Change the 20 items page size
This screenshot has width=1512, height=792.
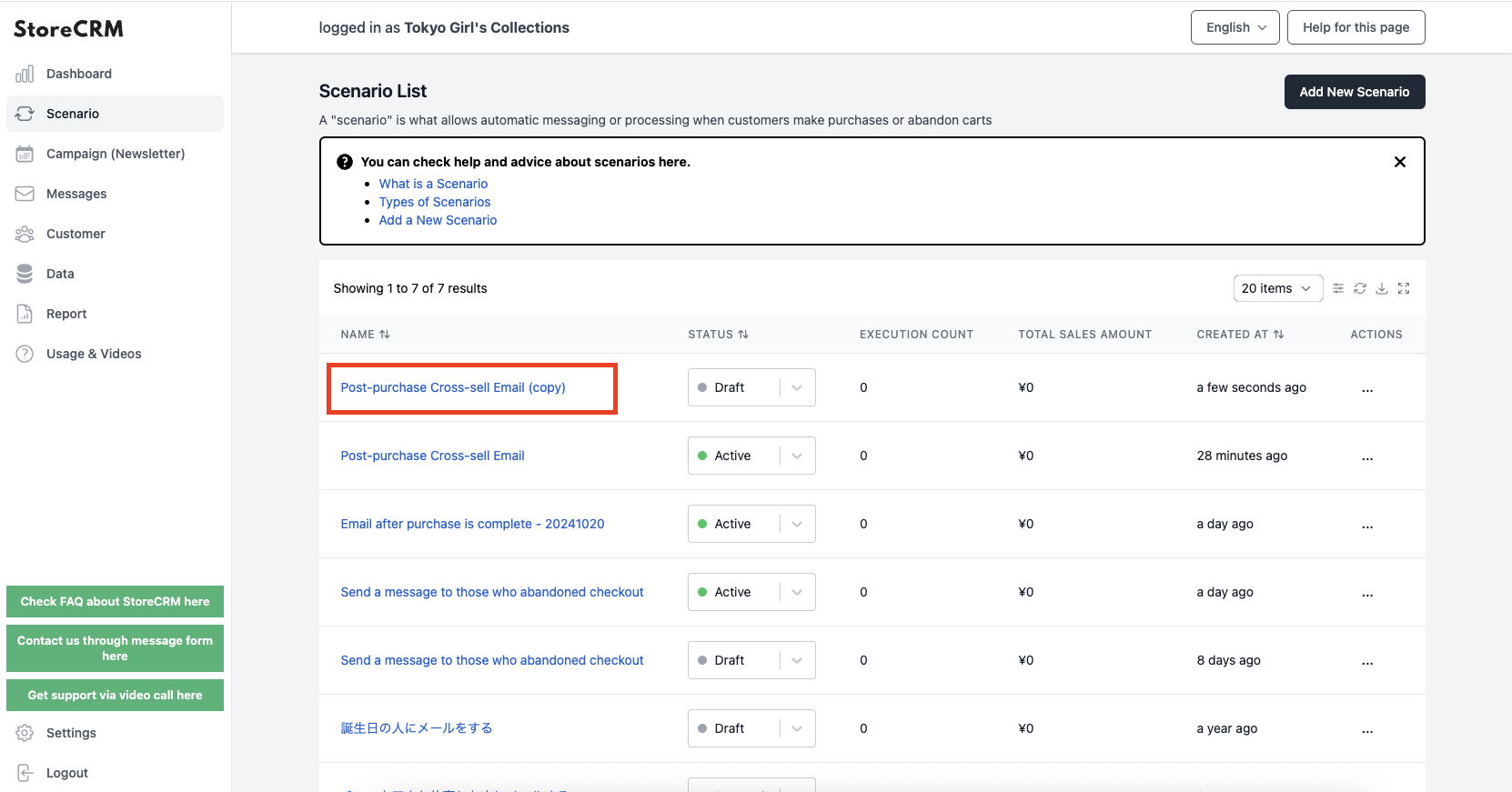tap(1278, 288)
